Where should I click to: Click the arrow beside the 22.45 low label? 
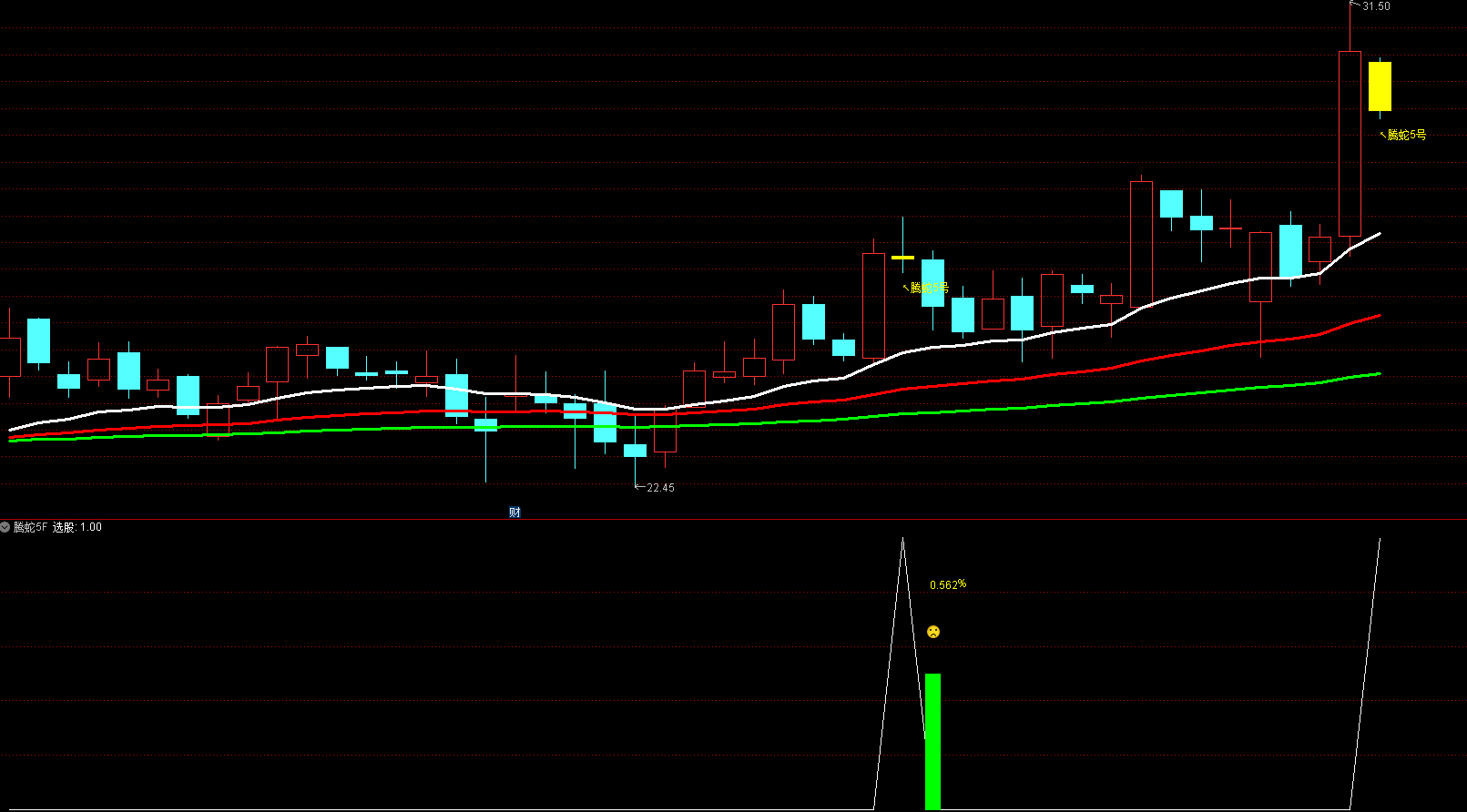pos(639,487)
